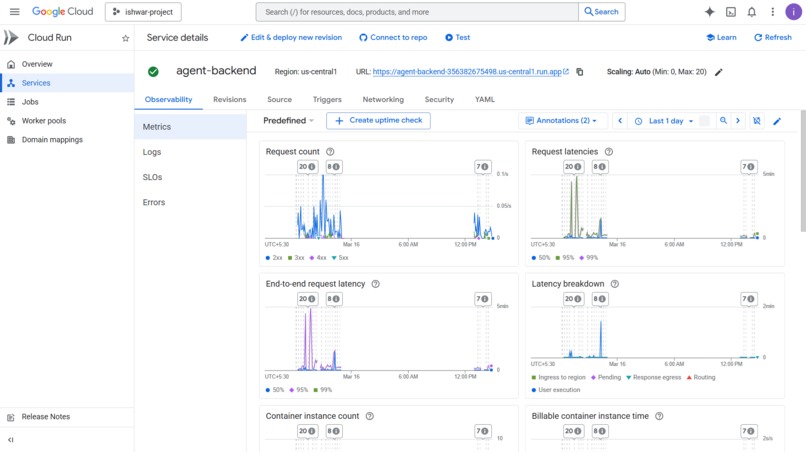This screenshot has width=806, height=452.
Task: Open the main navigation hamburger menu
Action: pos(14,11)
